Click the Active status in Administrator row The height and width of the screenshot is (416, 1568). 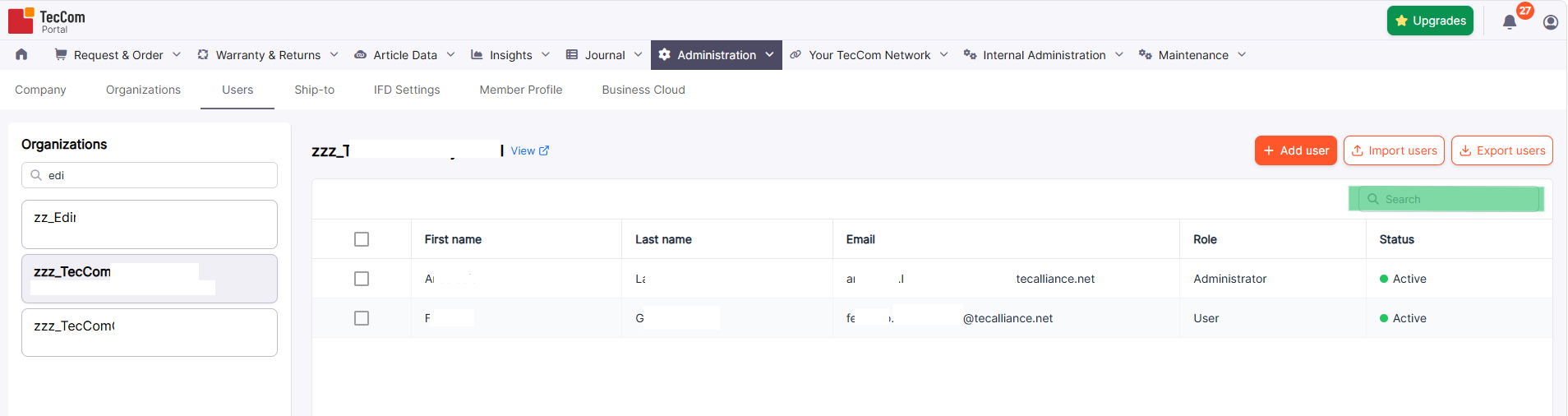(1403, 279)
